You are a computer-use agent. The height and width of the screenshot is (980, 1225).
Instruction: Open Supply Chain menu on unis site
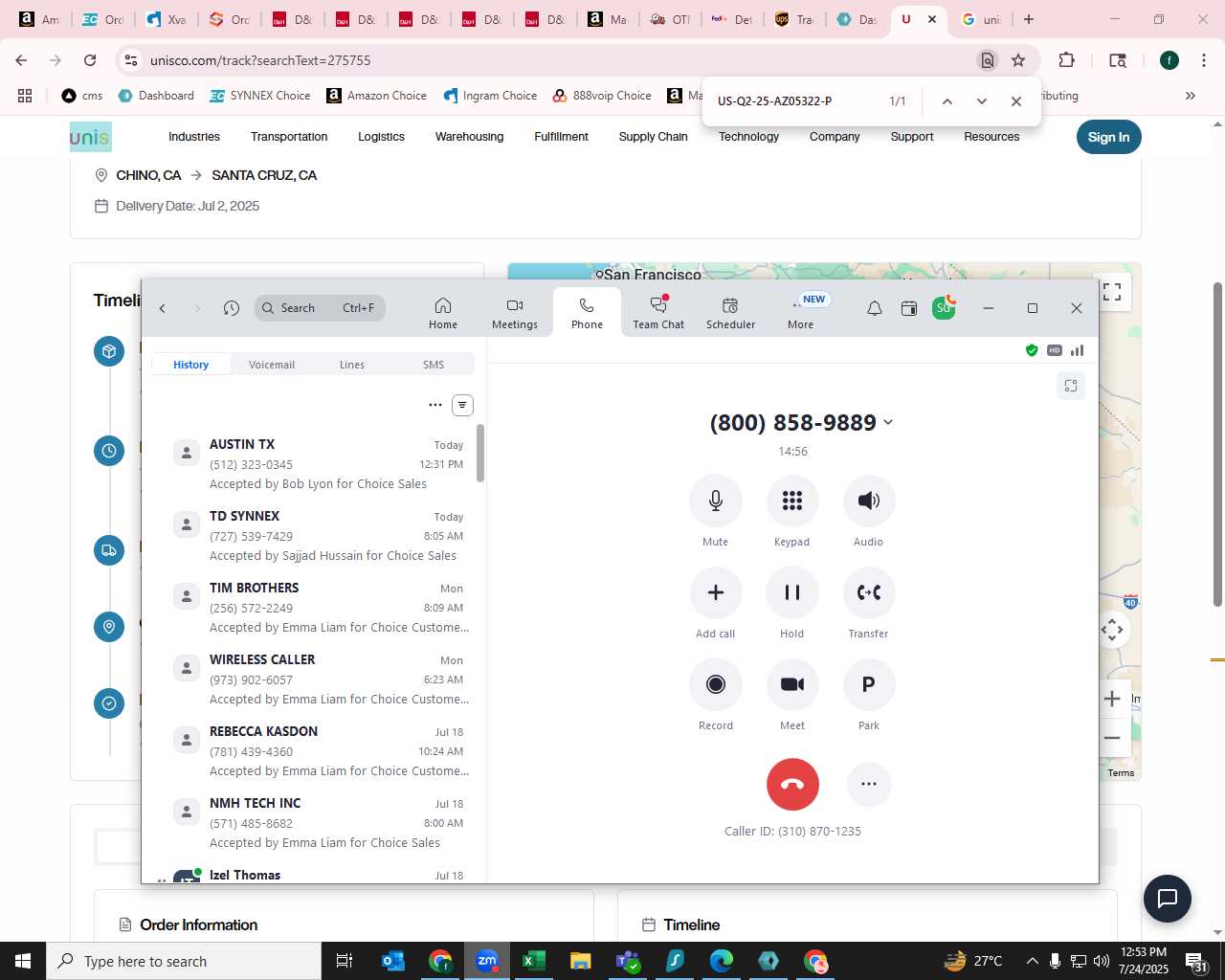pos(653,137)
